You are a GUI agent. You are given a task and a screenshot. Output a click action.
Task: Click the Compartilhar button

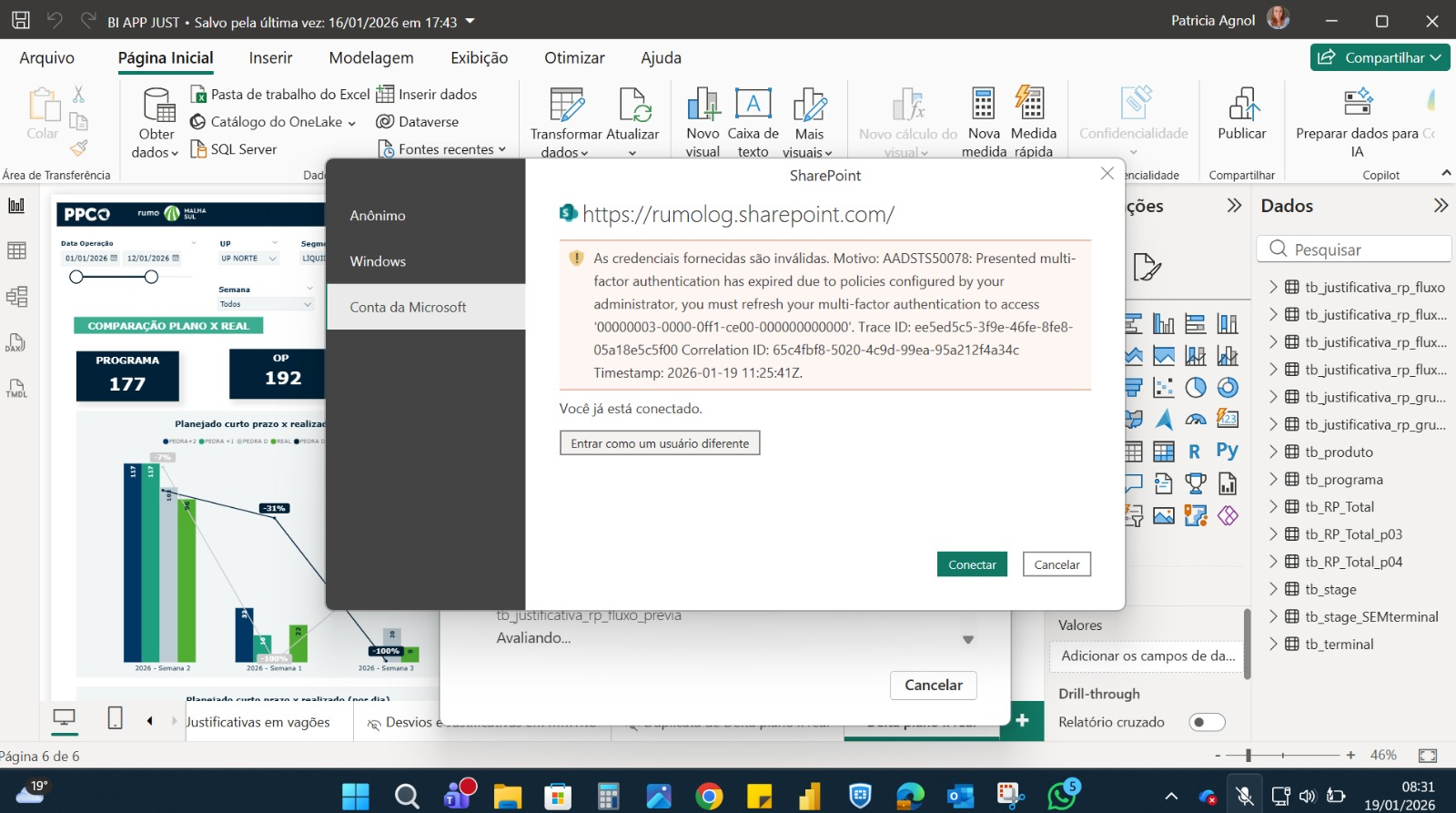(1380, 57)
